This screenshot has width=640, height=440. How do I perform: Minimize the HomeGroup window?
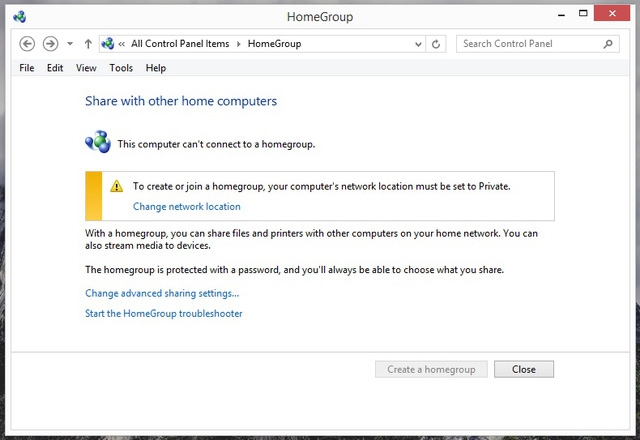click(x=562, y=15)
